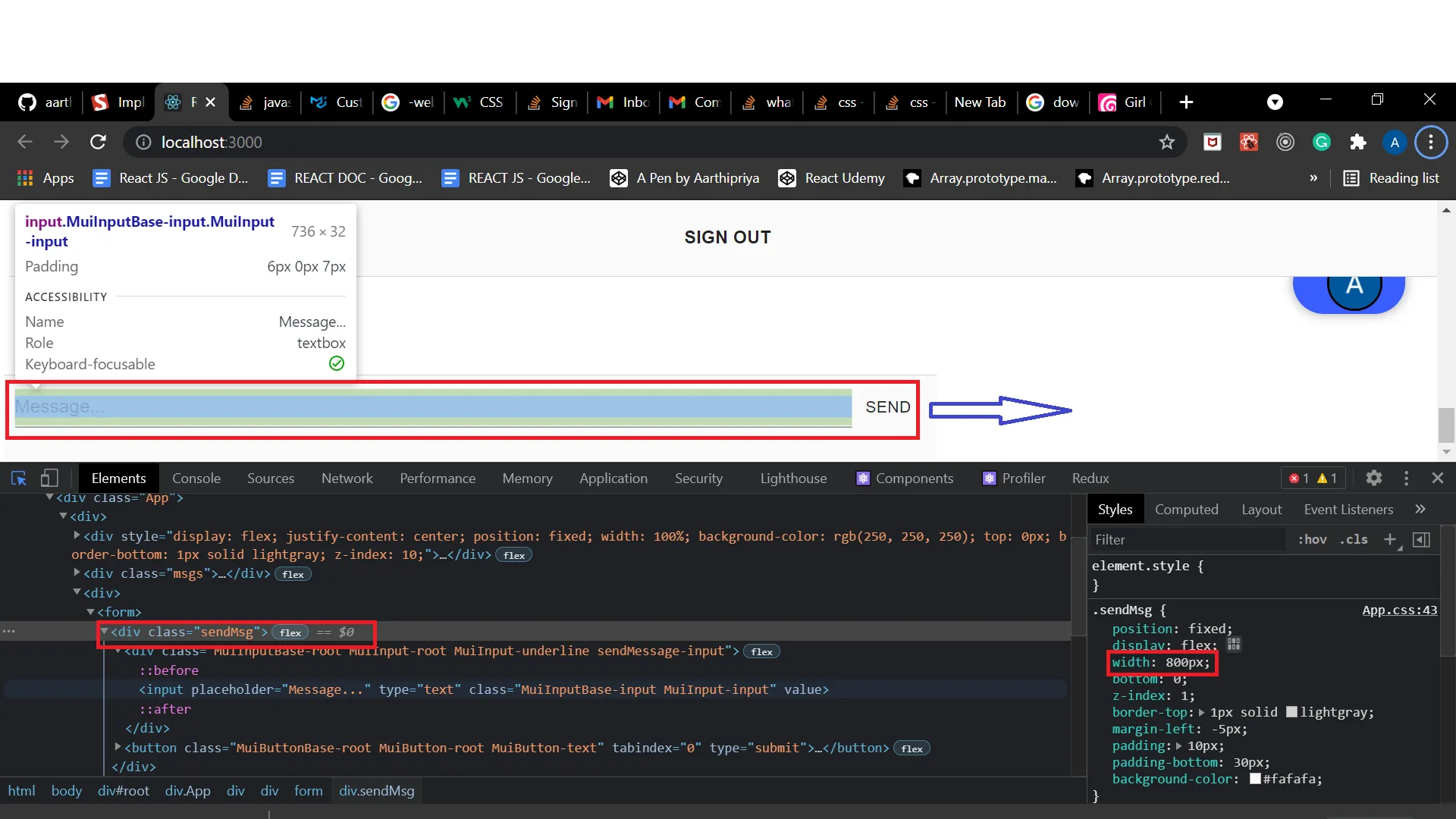Switch to the Console tab
This screenshot has height=819, width=1456.
196,479
